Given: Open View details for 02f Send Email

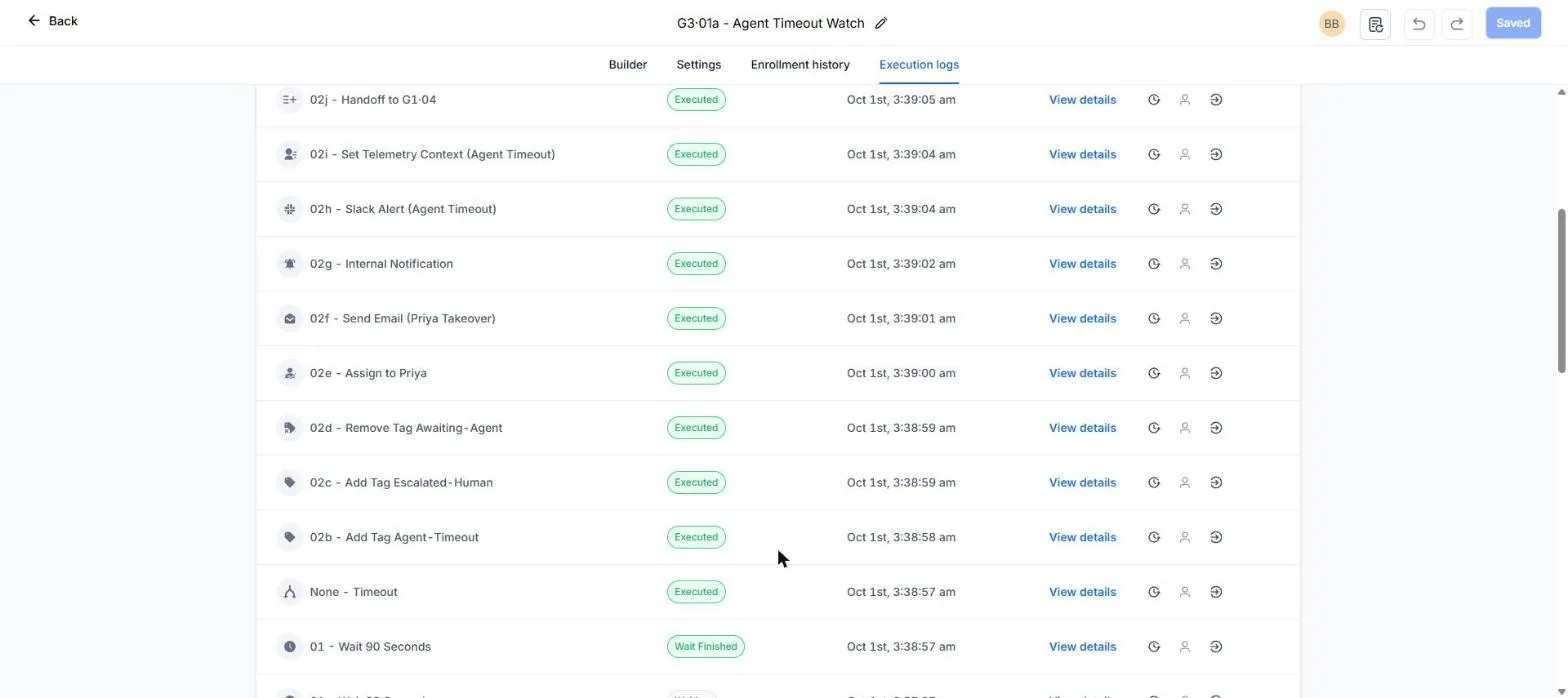Looking at the screenshot, I should click(1082, 318).
